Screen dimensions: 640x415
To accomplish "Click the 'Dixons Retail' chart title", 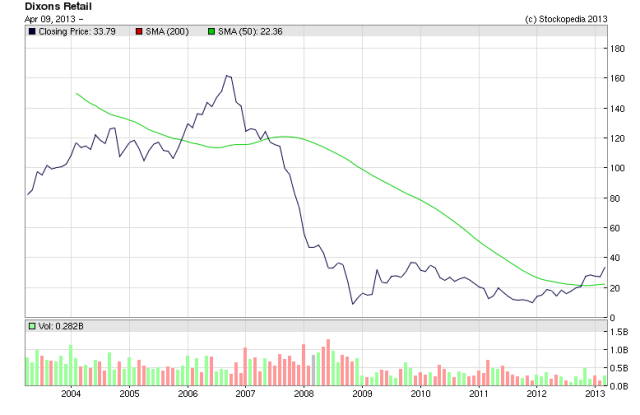I will (58, 7).
